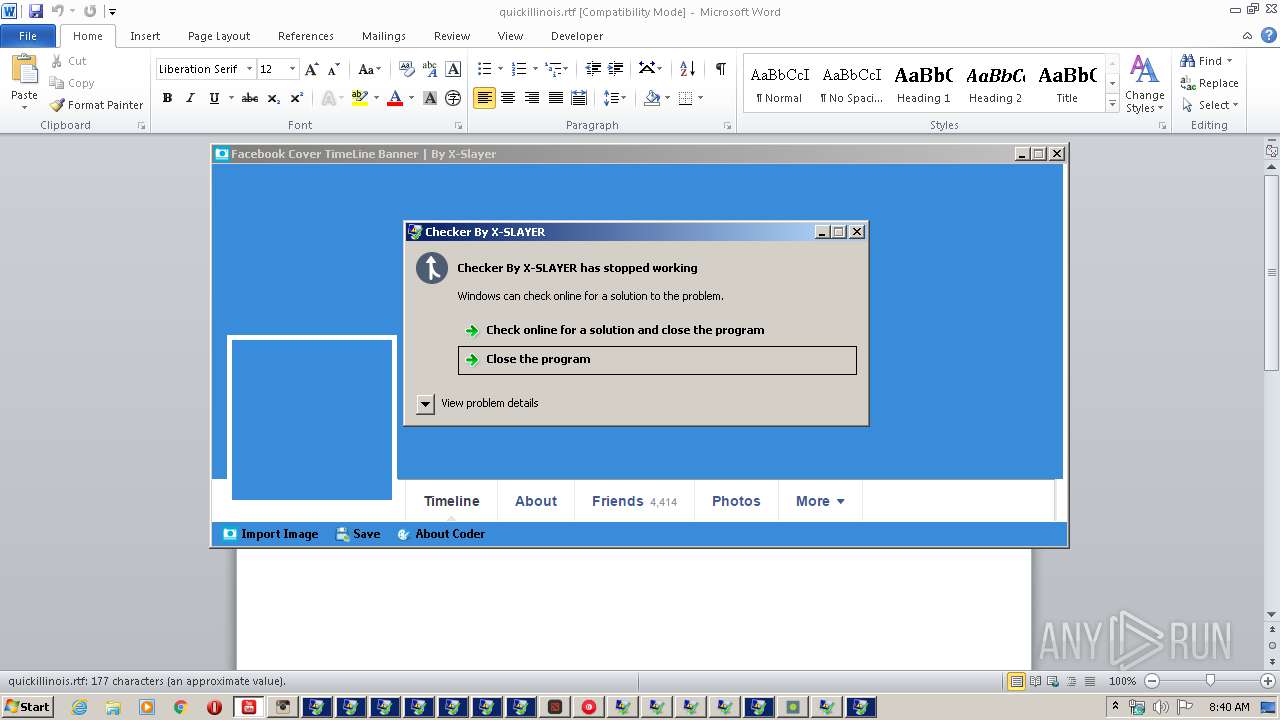Open the Line Spacing dropdown
Viewport: 1280px width, 720px height.
[x=615, y=98]
